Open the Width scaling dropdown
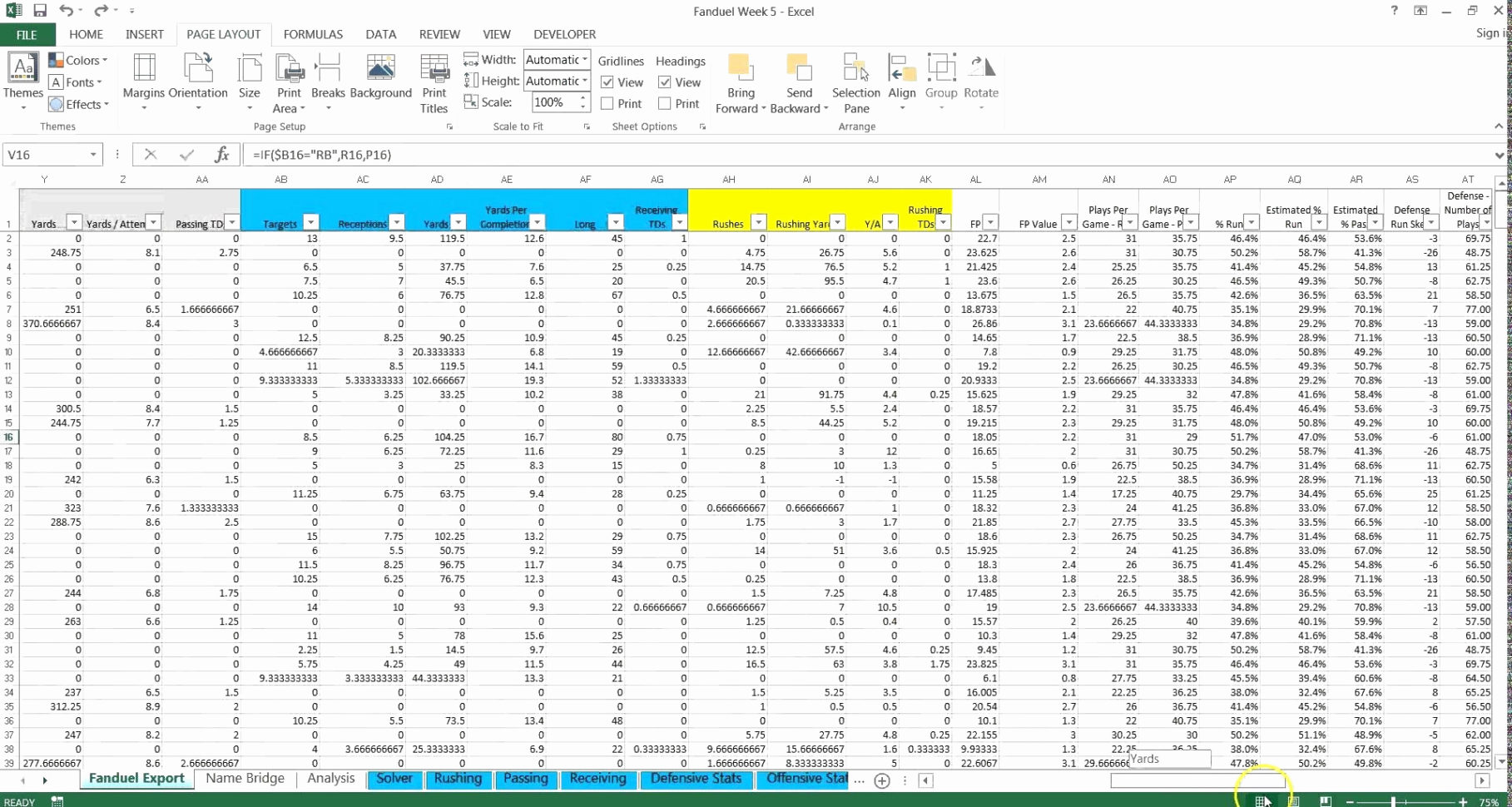 coord(584,60)
